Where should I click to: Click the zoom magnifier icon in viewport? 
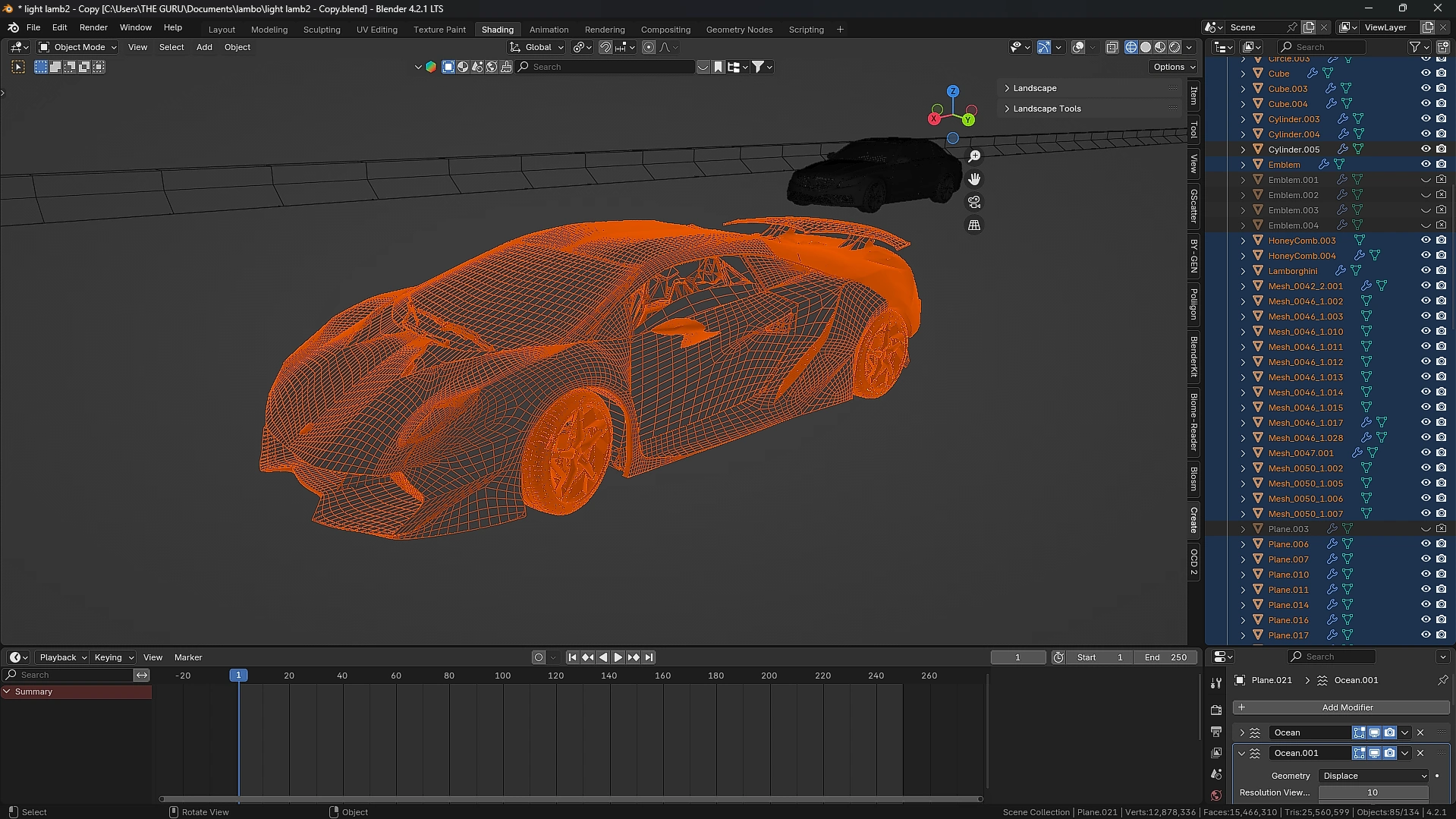pos(974,156)
